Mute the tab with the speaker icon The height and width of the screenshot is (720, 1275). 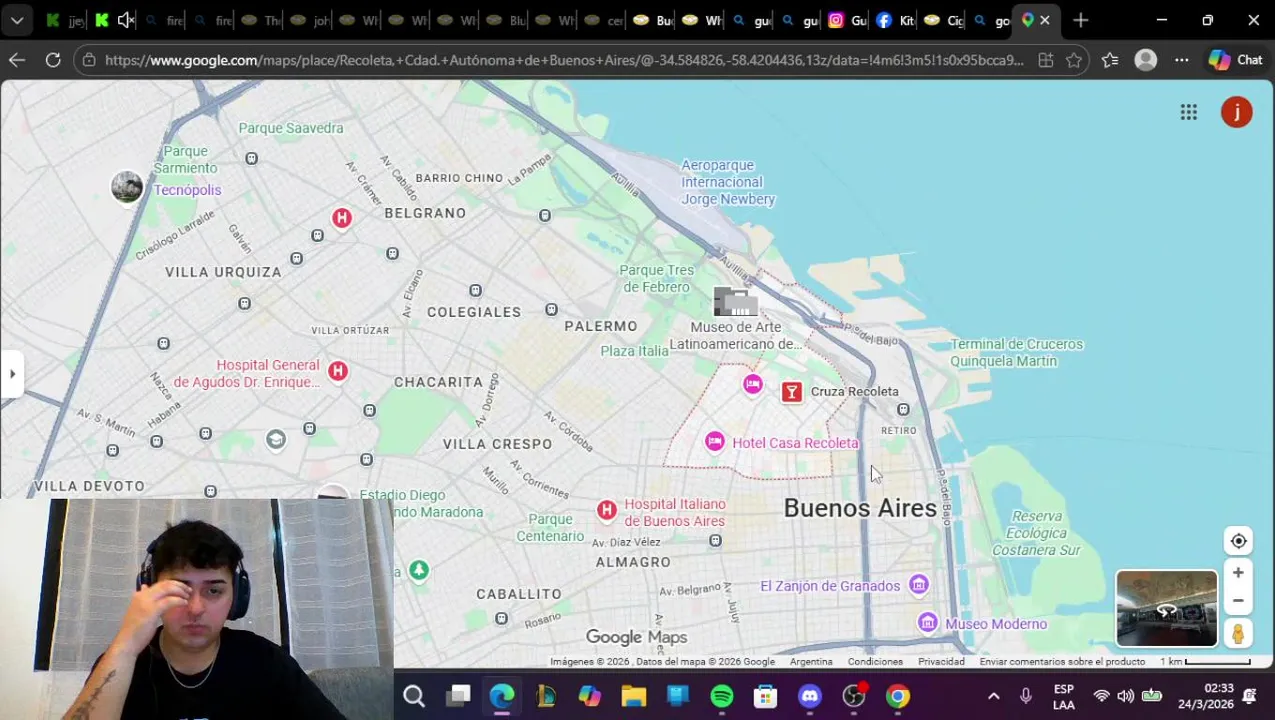[x=125, y=20]
